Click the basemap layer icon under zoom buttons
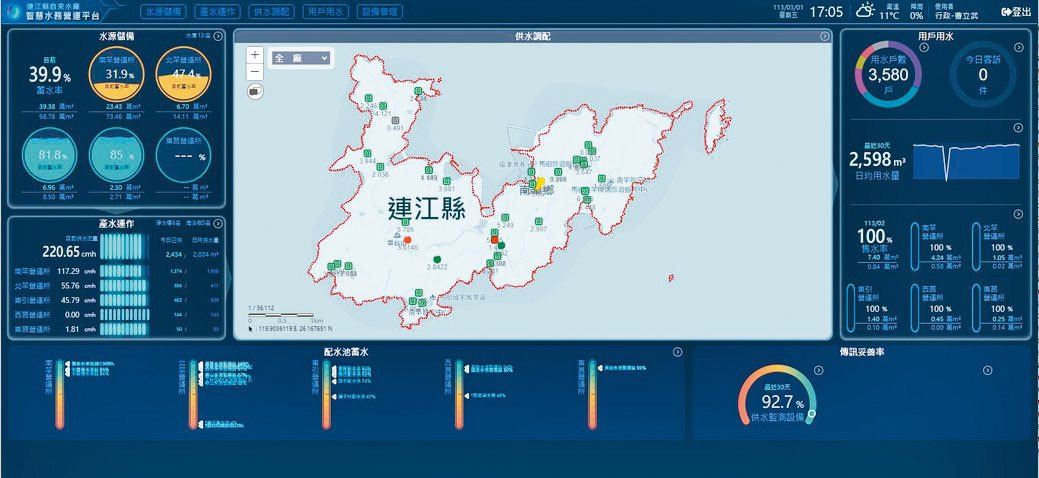The height and width of the screenshot is (478, 1039). (x=255, y=91)
